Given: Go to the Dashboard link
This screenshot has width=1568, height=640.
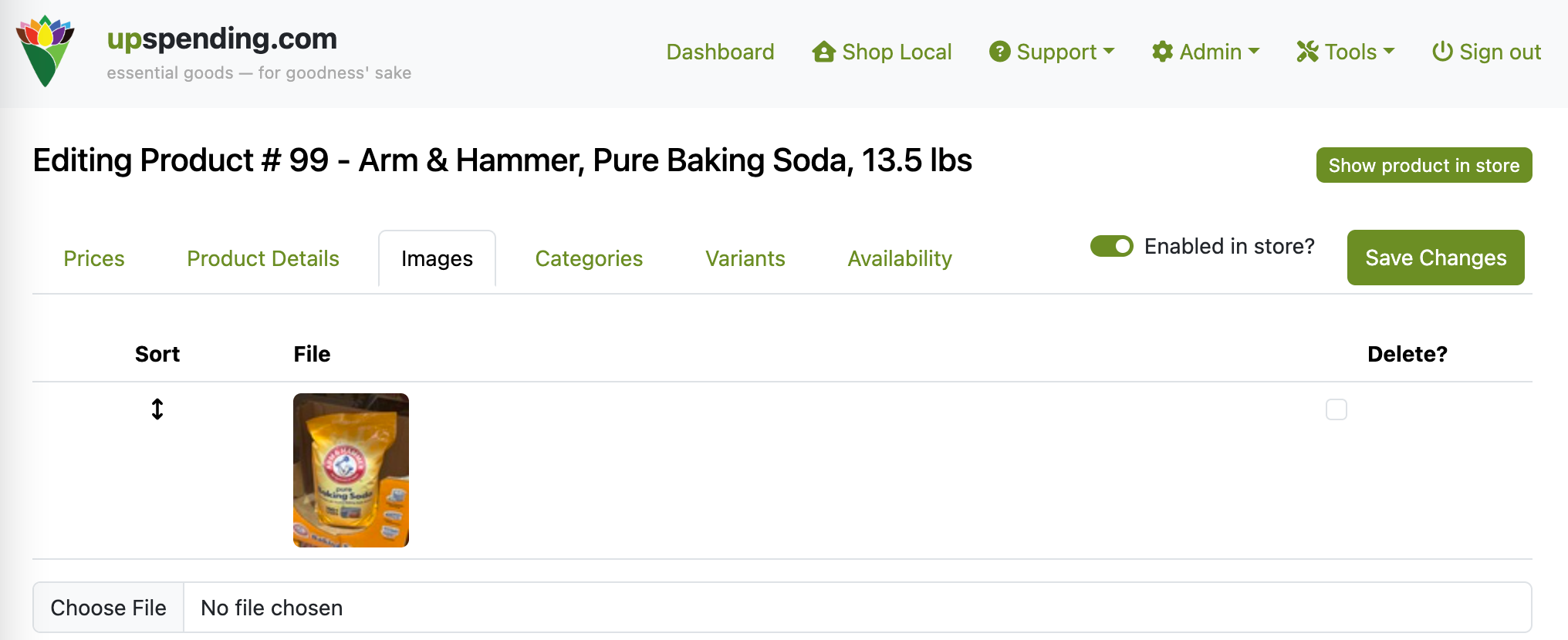Looking at the screenshot, I should tap(720, 52).
